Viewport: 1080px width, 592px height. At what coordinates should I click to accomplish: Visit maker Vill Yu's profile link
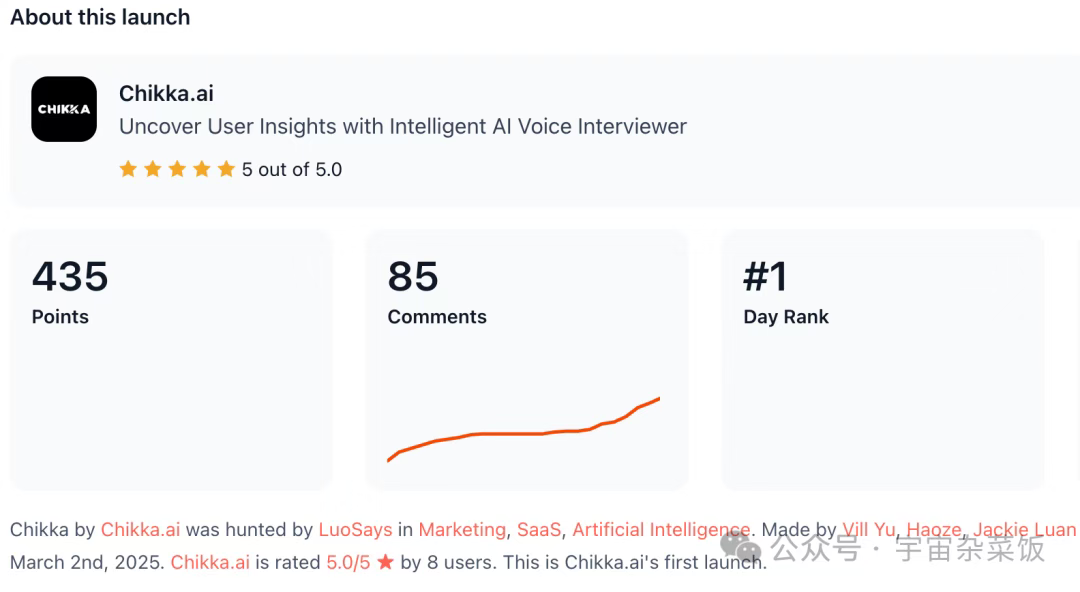point(869,530)
